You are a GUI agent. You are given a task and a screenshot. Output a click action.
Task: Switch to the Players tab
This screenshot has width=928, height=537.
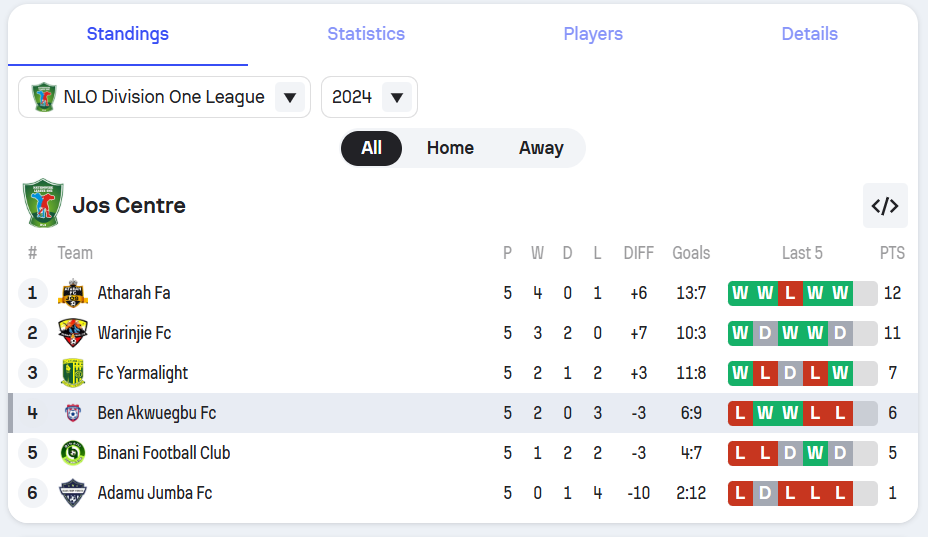pyautogui.click(x=593, y=34)
